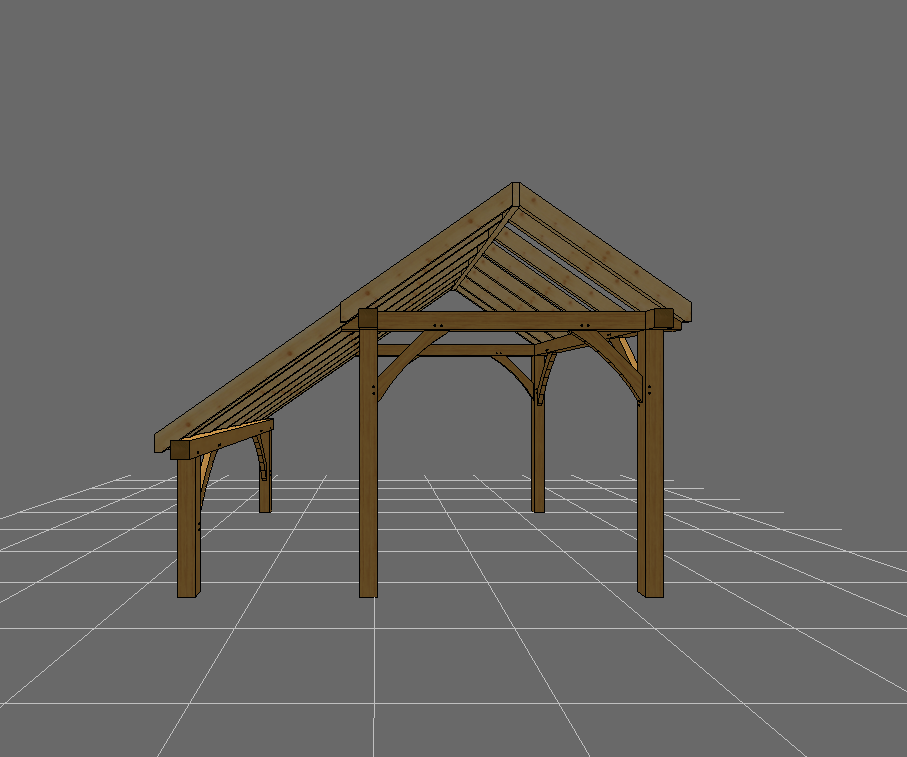Pick the brace under the lean-to front post
The image size is (907, 757).
[x=207, y=472]
